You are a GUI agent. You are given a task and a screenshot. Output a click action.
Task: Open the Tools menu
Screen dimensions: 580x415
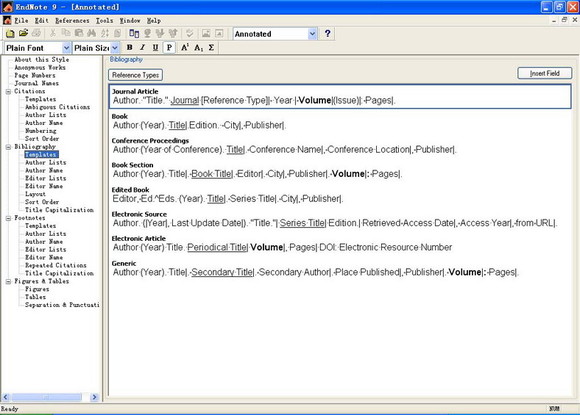point(104,20)
